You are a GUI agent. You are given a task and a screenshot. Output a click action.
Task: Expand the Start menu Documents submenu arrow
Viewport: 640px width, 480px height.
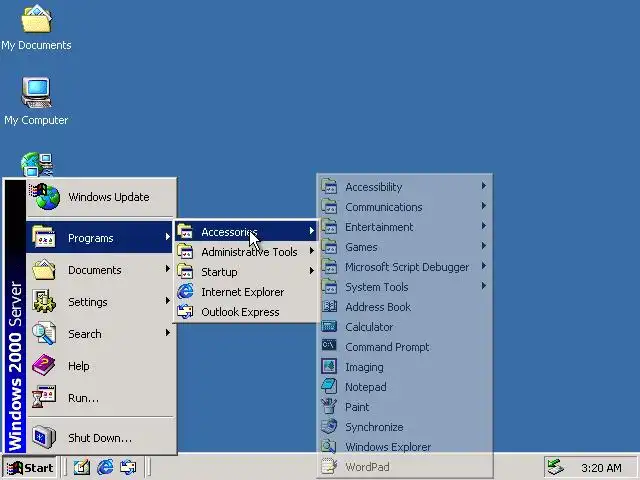tap(167, 269)
